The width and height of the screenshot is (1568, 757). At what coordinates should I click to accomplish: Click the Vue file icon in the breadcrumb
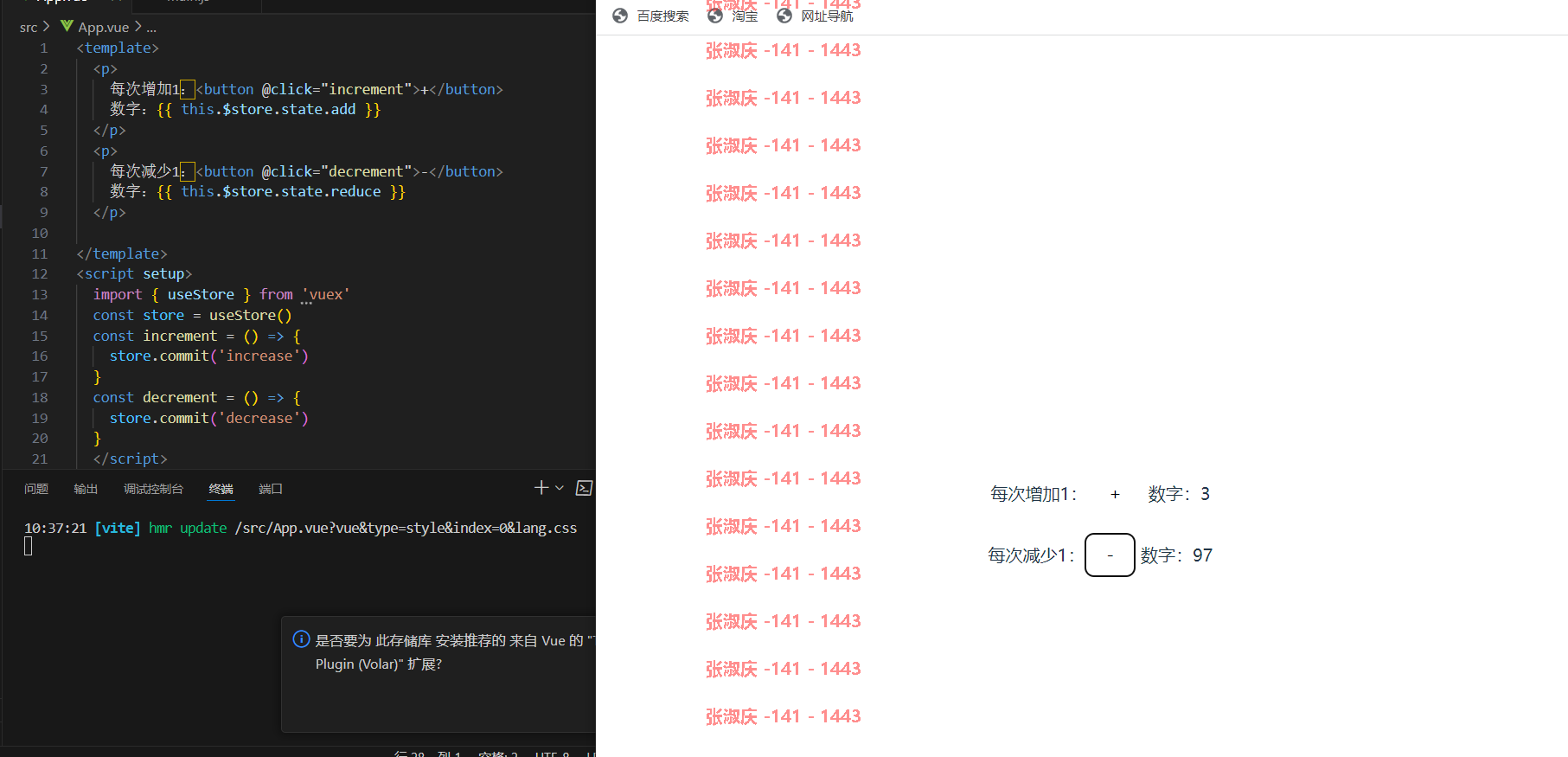coord(67,26)
